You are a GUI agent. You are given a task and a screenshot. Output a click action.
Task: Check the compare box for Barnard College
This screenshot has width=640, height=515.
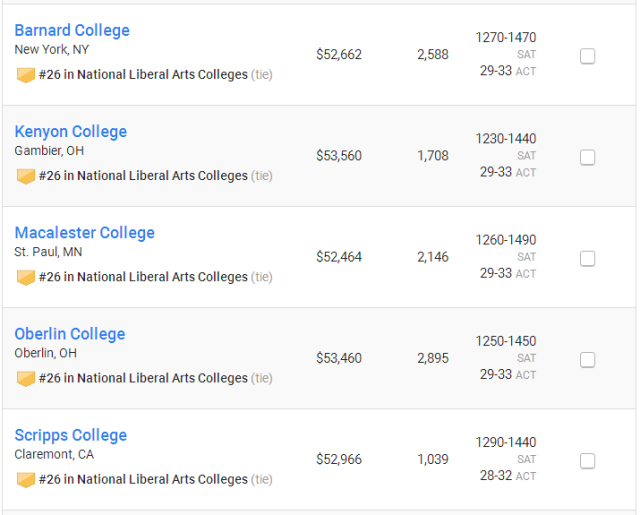coord(587,56)
